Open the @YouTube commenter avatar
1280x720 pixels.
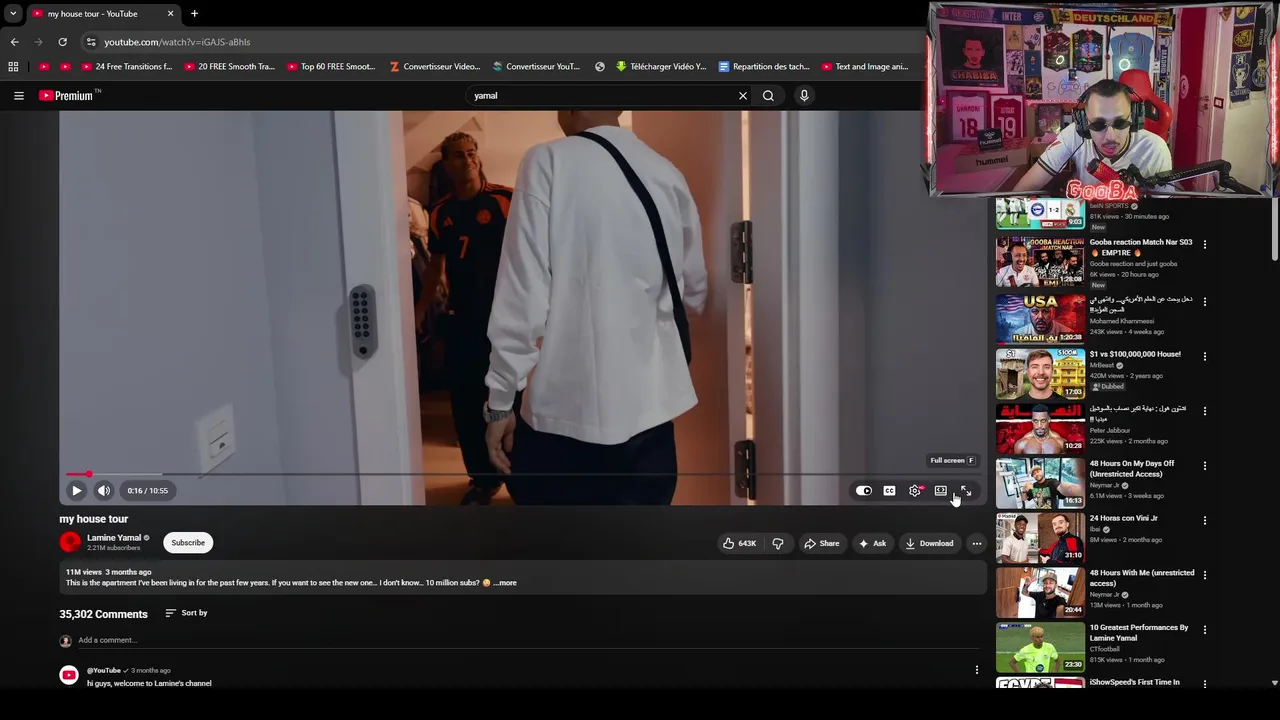click(69, 676)
